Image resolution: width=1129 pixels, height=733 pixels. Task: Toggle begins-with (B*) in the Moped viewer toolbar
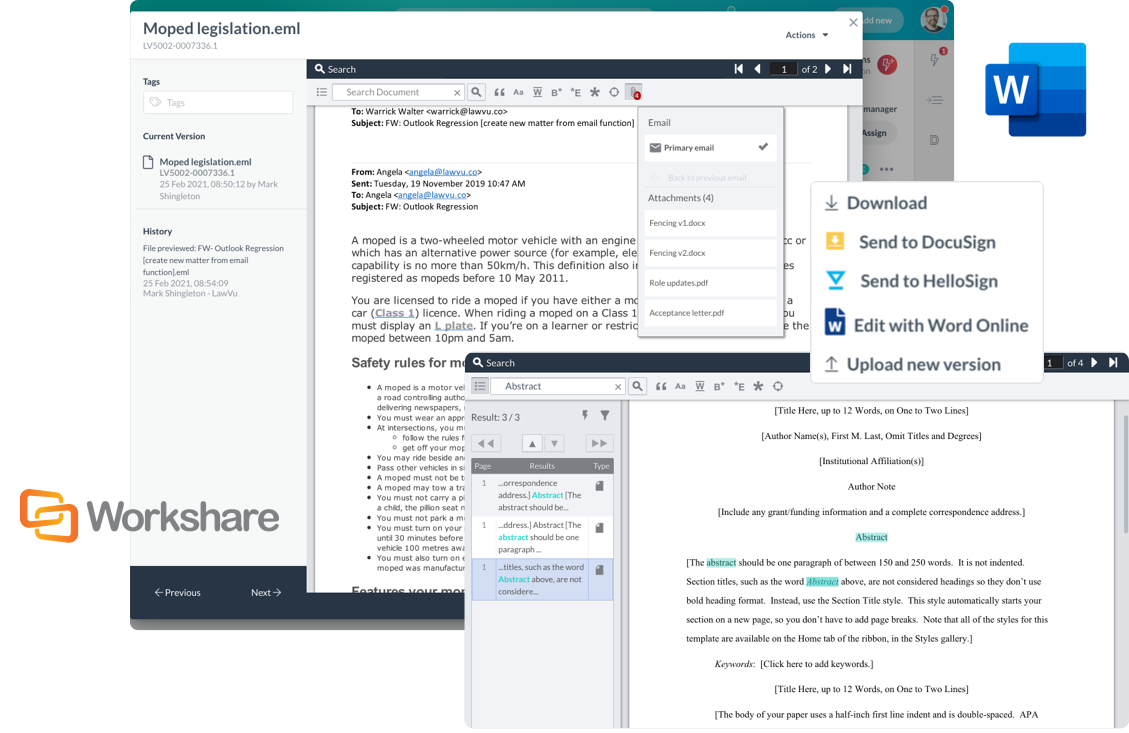coord(556,92)
